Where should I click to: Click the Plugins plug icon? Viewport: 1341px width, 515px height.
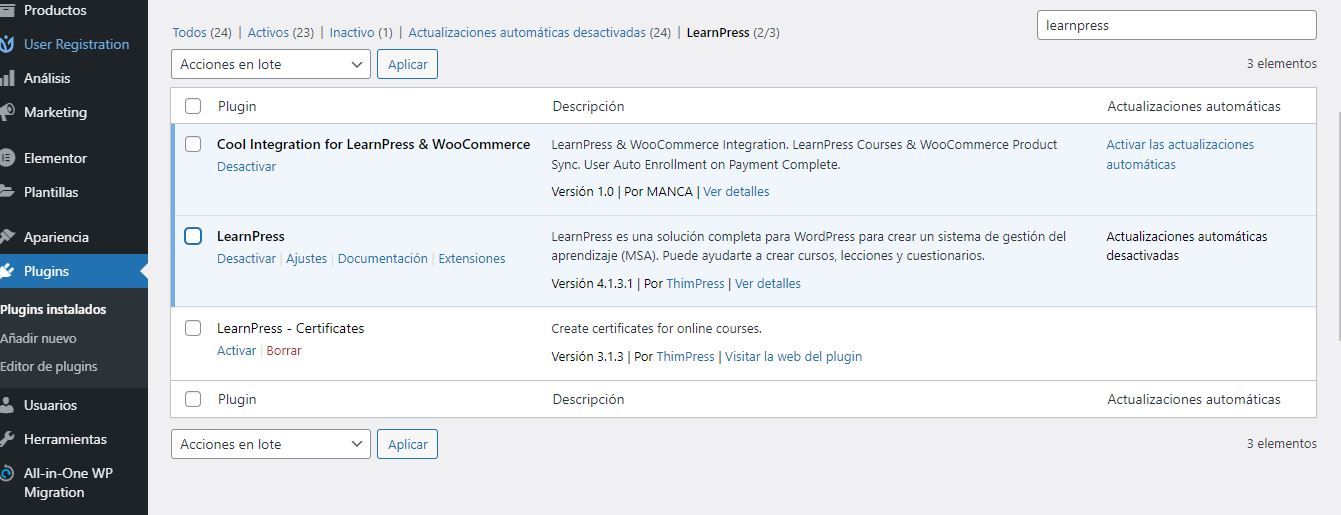pos(7,271)
